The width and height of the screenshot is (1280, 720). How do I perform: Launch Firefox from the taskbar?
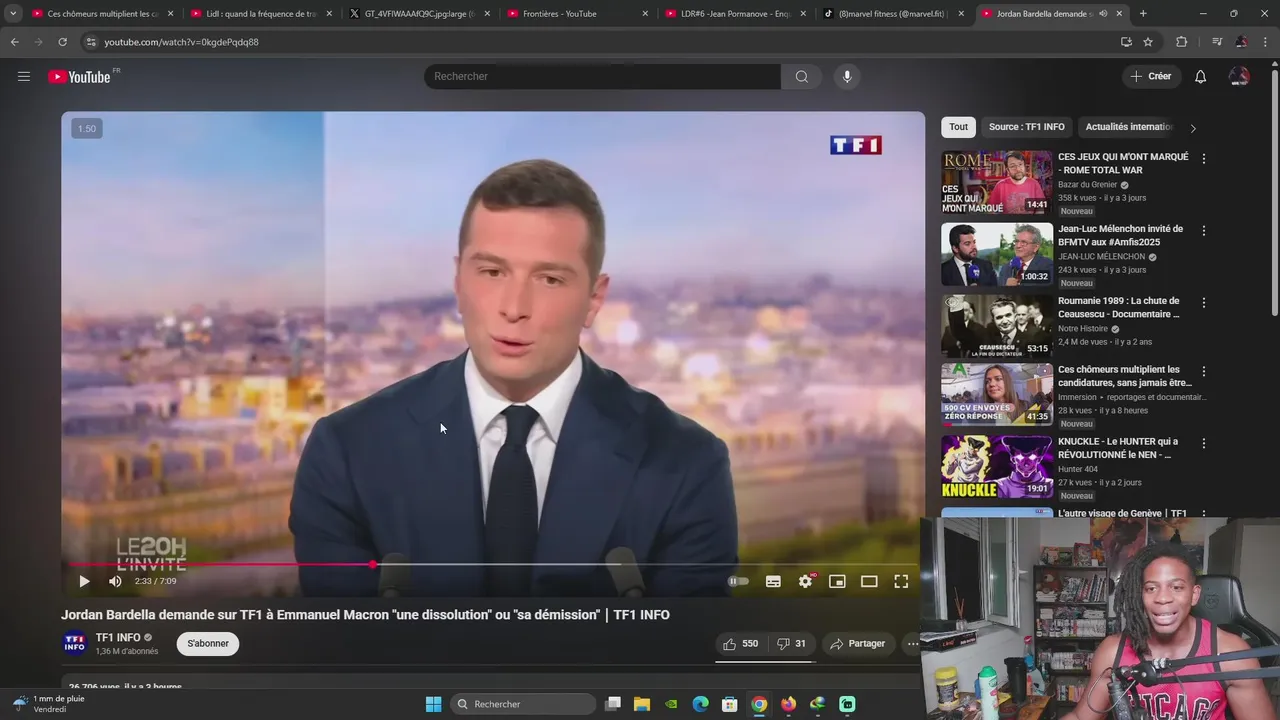click(x=788, y=704)
